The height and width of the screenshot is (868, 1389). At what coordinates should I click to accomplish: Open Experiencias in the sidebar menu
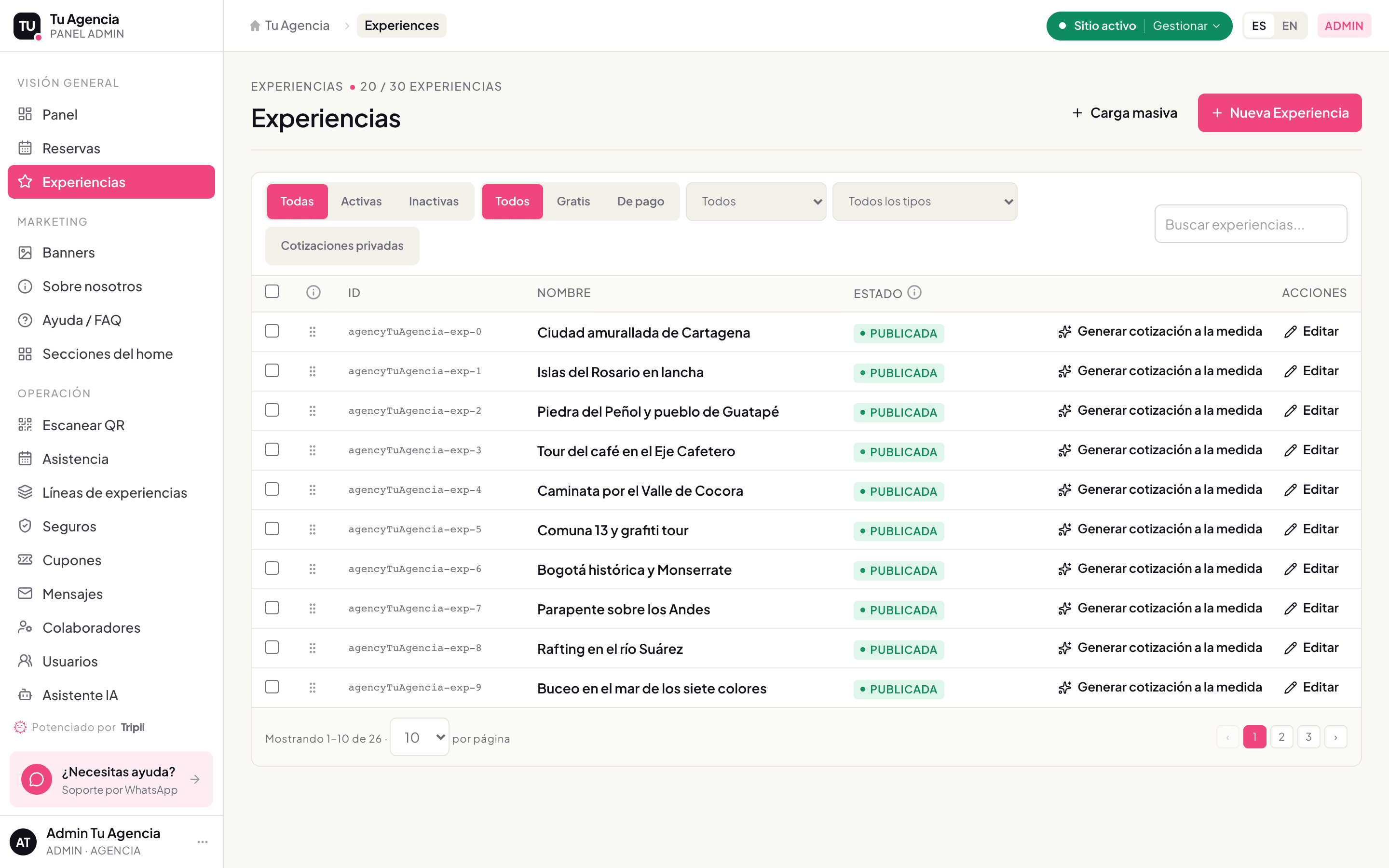(111, 182)
